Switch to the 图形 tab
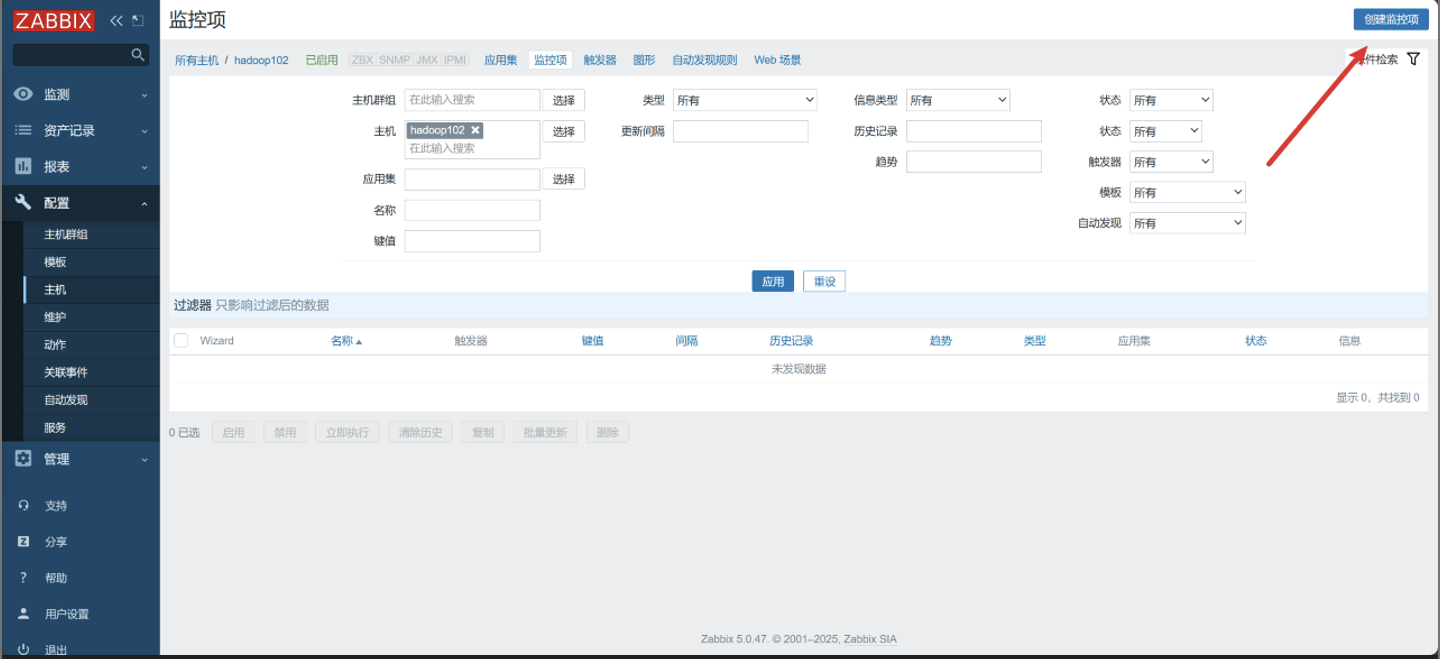 coord(644,60)
